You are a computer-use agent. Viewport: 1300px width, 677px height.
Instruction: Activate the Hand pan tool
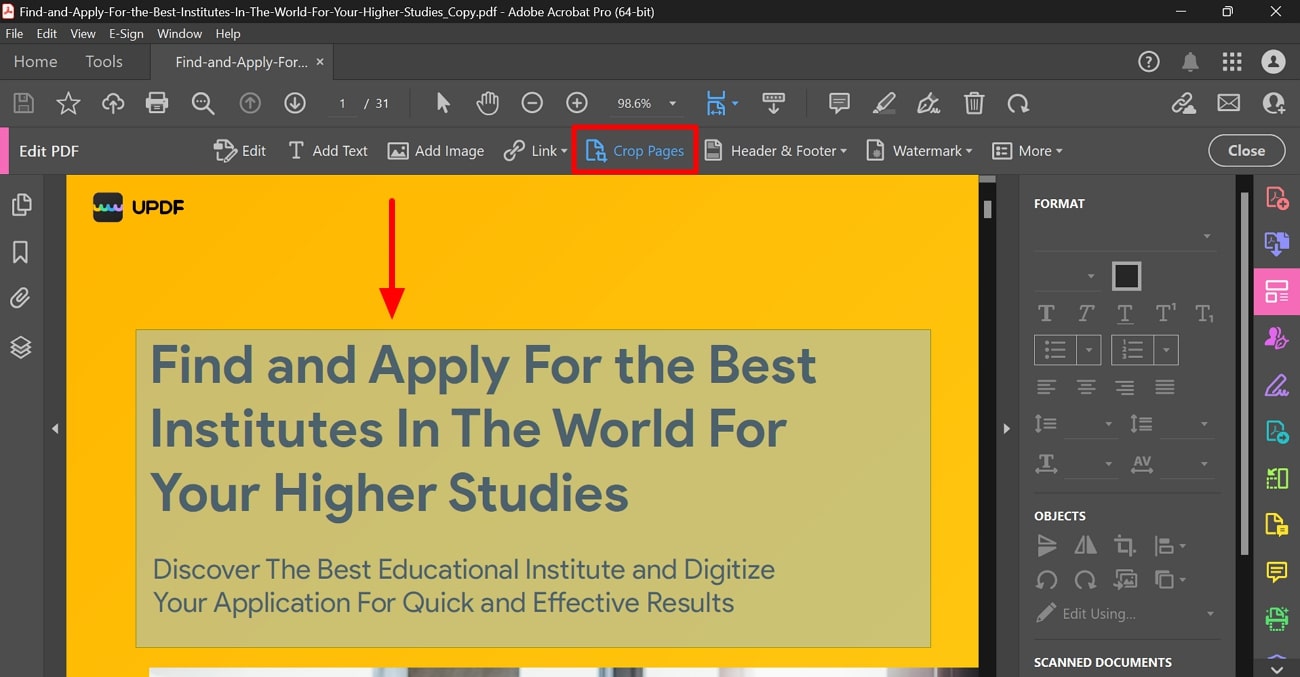pos(487,103)
